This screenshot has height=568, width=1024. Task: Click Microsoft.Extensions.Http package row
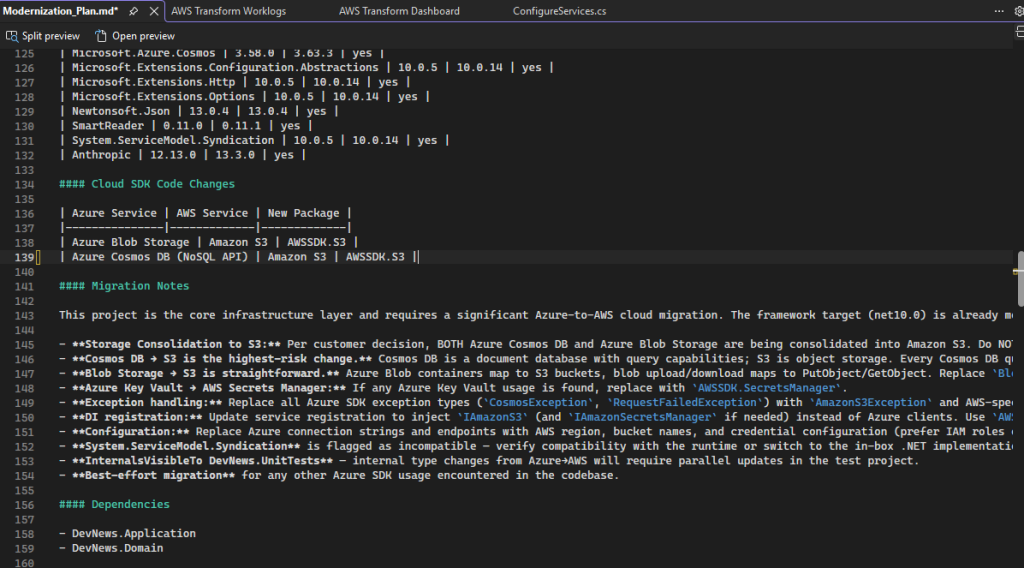coord(234,82)
